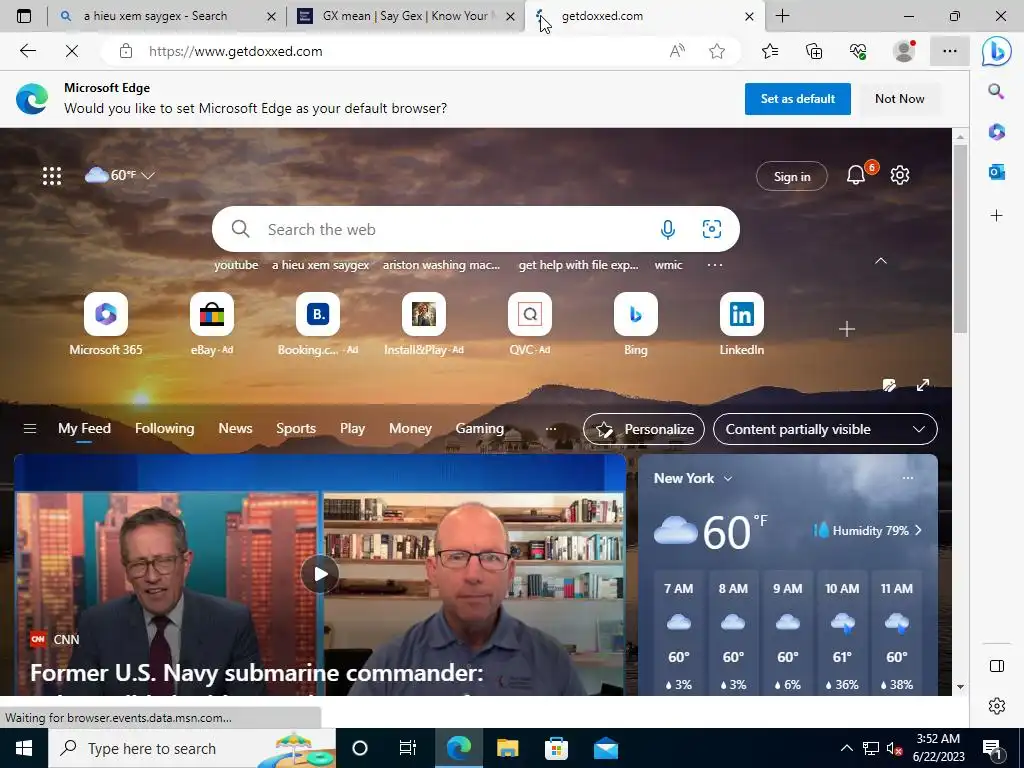Image resolution: width=1024 pixels, height=768 pixels.
Task: Open the sidebar settings gear at bottom
Action: click(996, 706)
